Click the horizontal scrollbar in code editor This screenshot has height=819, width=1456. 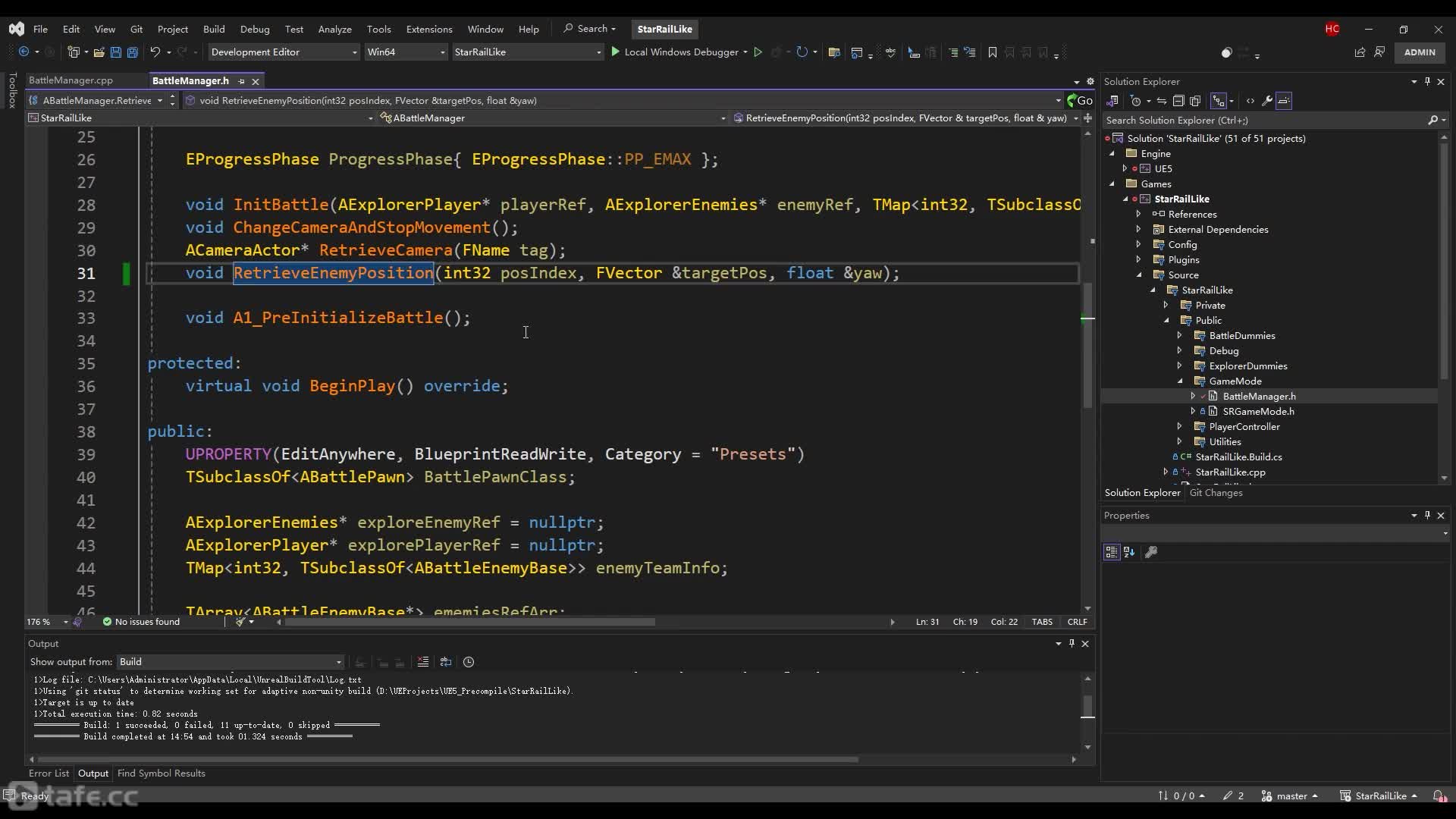(x=467, y=622)
